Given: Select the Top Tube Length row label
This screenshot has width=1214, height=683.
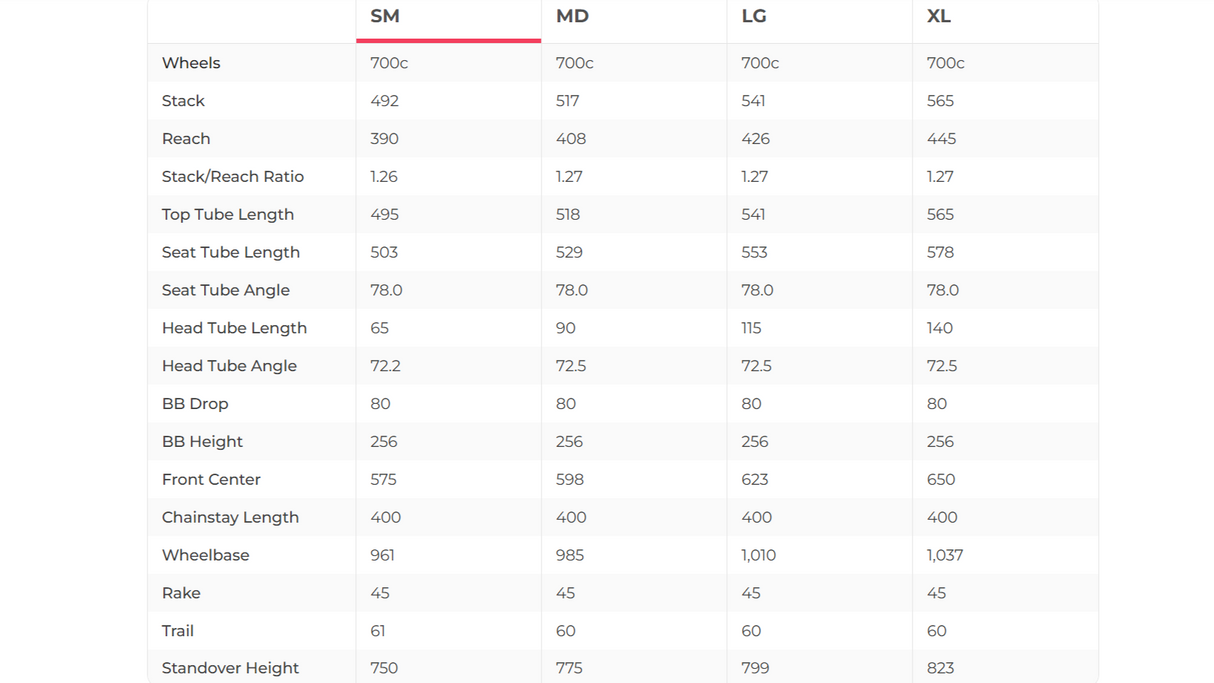Looking at the screenshot, I should pyautogui.click(x=228, y=215).
